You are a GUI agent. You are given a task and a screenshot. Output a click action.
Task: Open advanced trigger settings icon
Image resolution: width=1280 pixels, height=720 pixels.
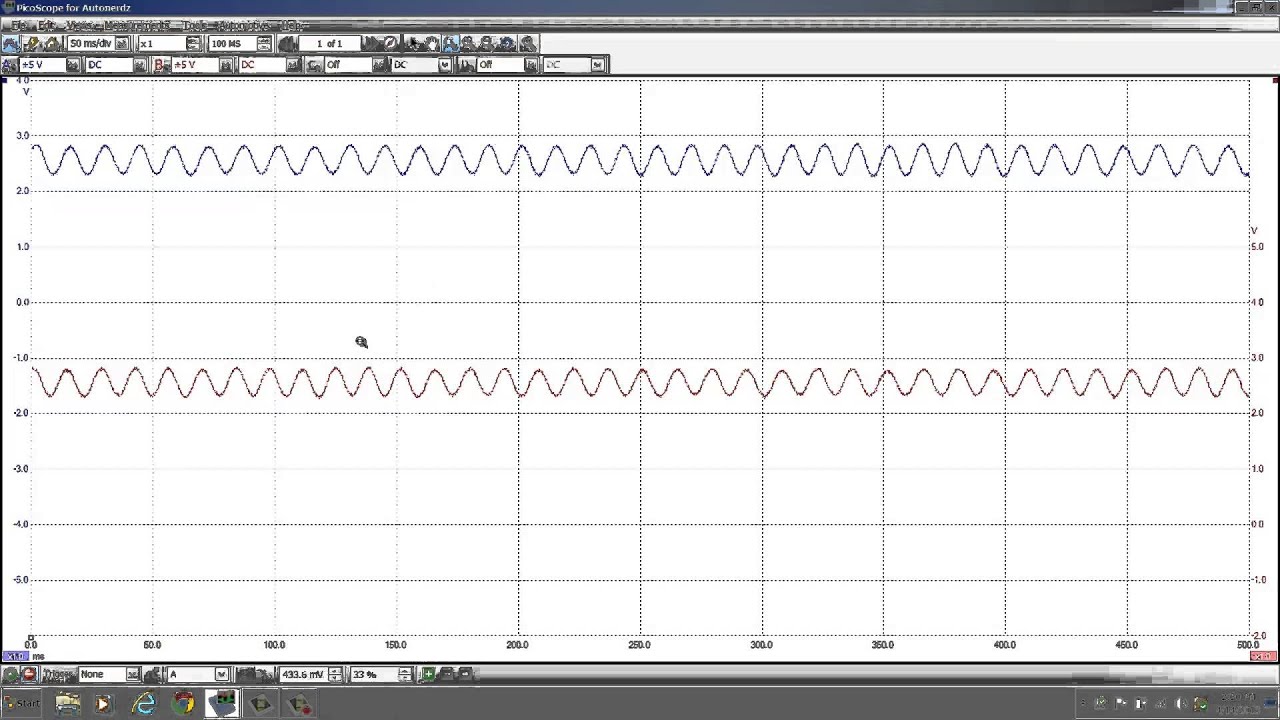click(152, 675)
